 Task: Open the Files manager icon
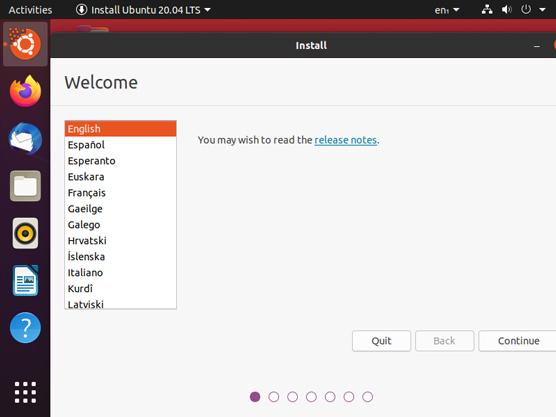click(25, 186)
